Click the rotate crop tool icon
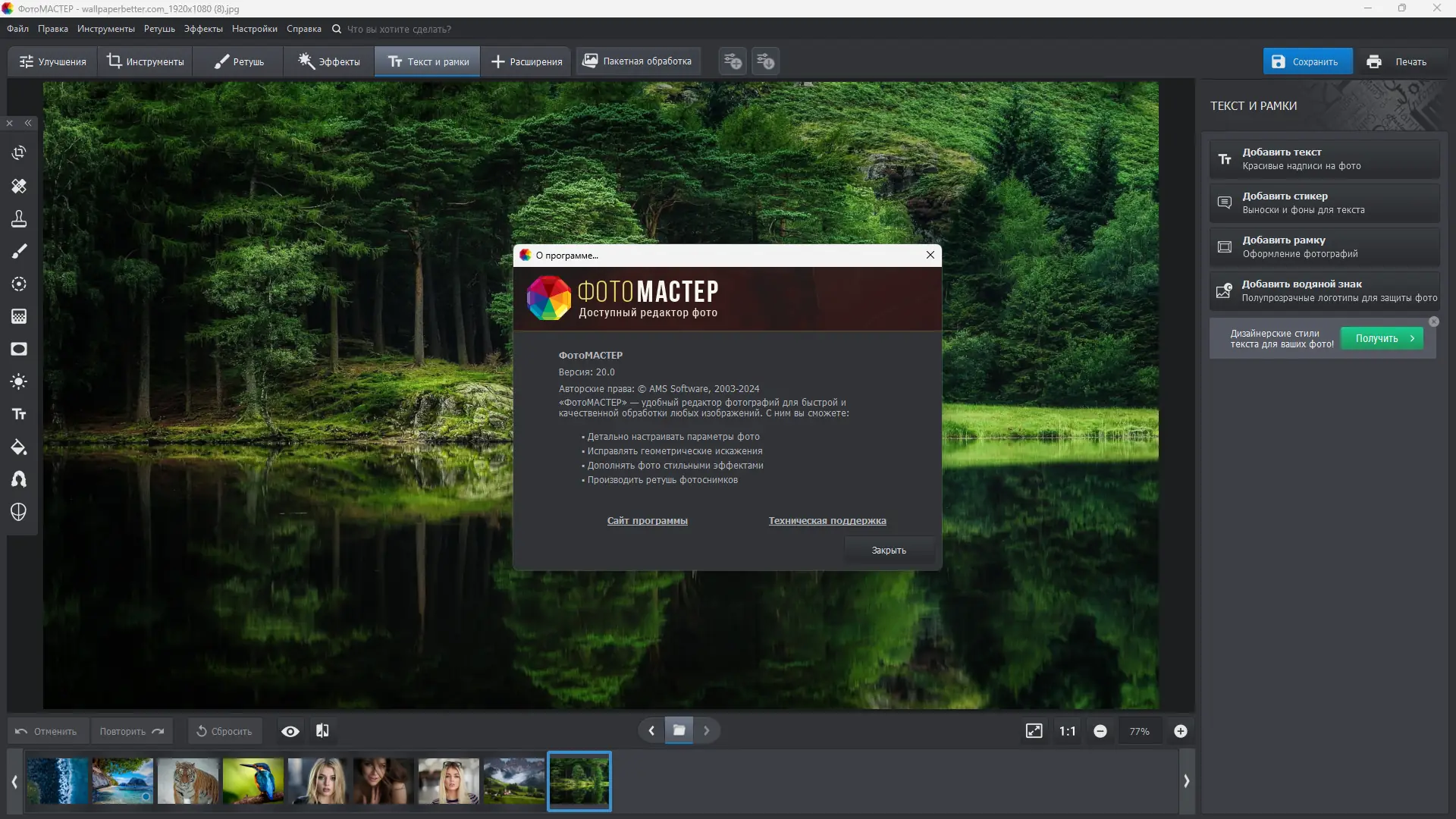Screen dimensions: 1456x819 tap(19, 153)
